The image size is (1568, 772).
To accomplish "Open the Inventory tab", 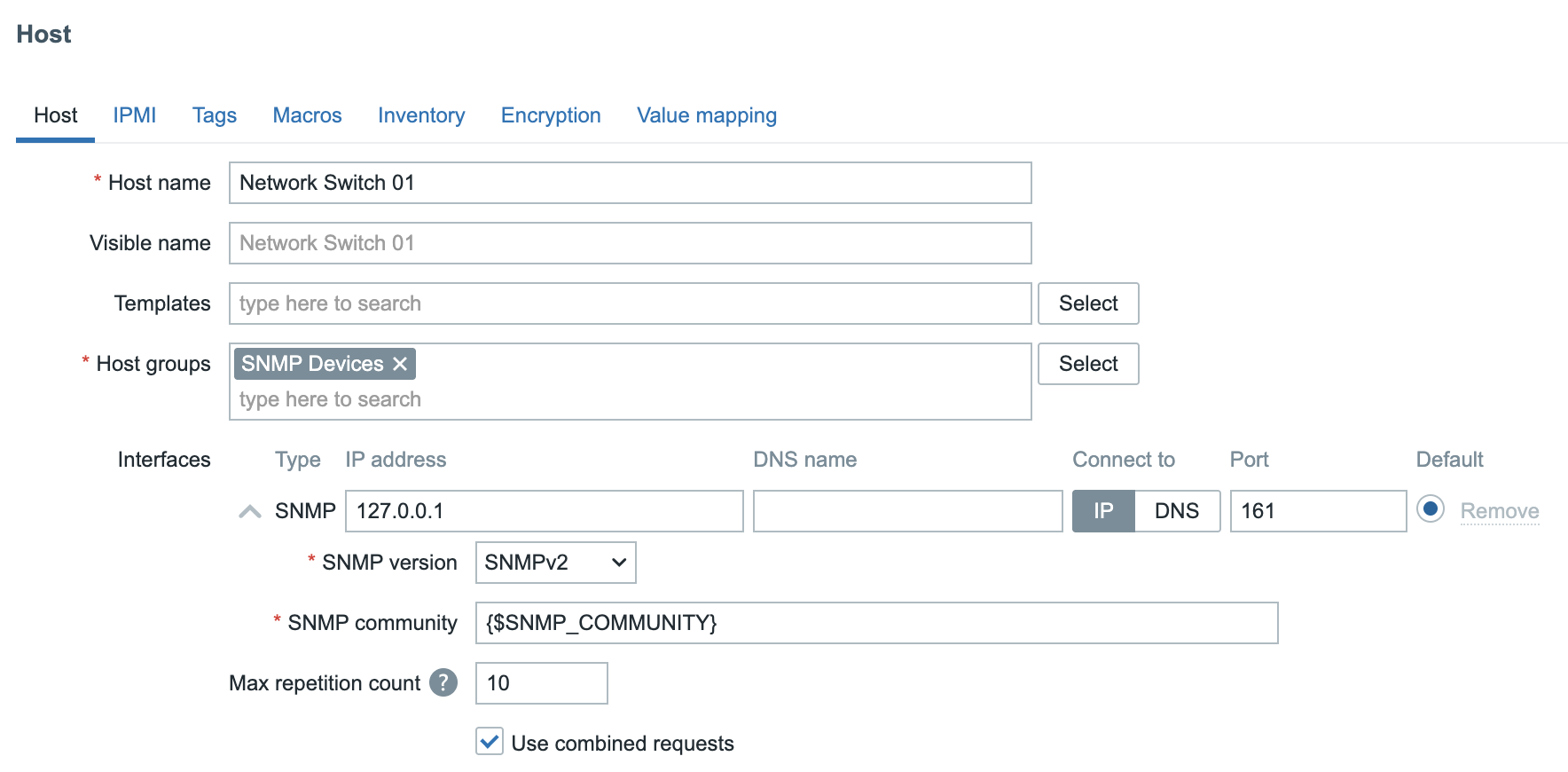I will click(421, 115).
